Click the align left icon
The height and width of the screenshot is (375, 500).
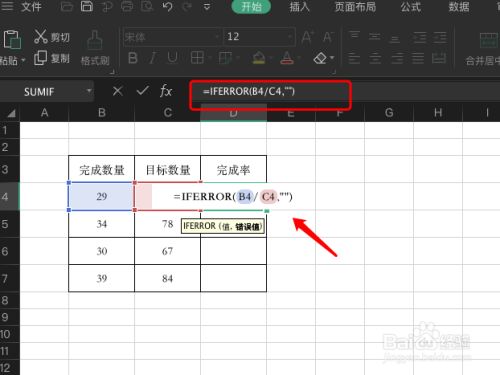click(354, 59)
